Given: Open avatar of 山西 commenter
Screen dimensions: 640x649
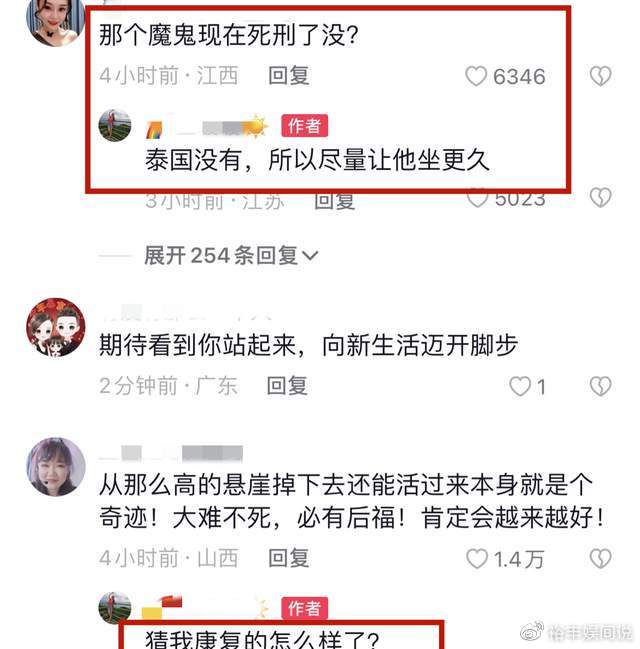Looking at the screenshot, I should point(55,466).
